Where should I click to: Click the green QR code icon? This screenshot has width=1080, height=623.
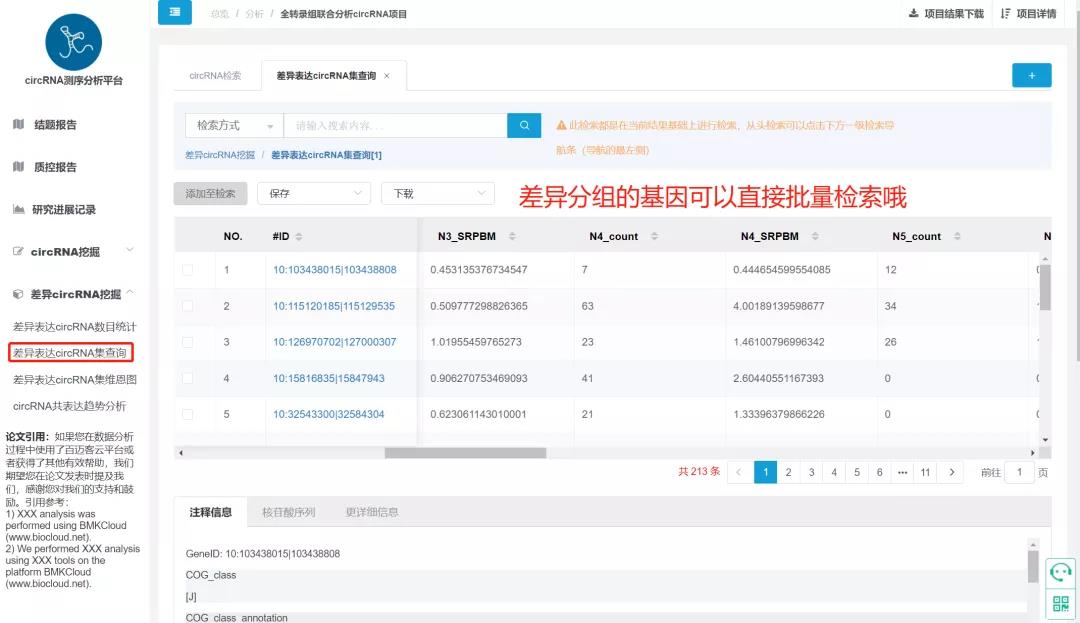pyautogui.click(x=1060, y=603)
